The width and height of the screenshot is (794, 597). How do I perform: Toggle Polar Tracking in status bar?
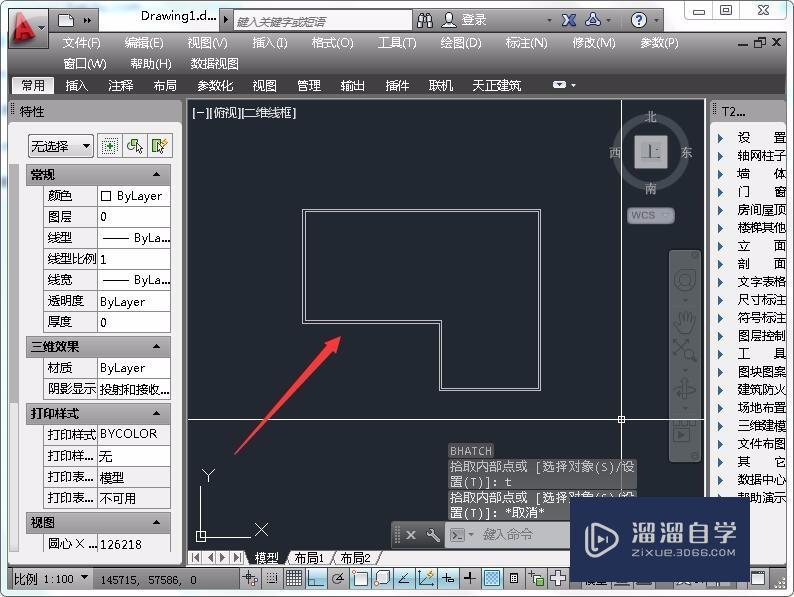pos(338,578)
